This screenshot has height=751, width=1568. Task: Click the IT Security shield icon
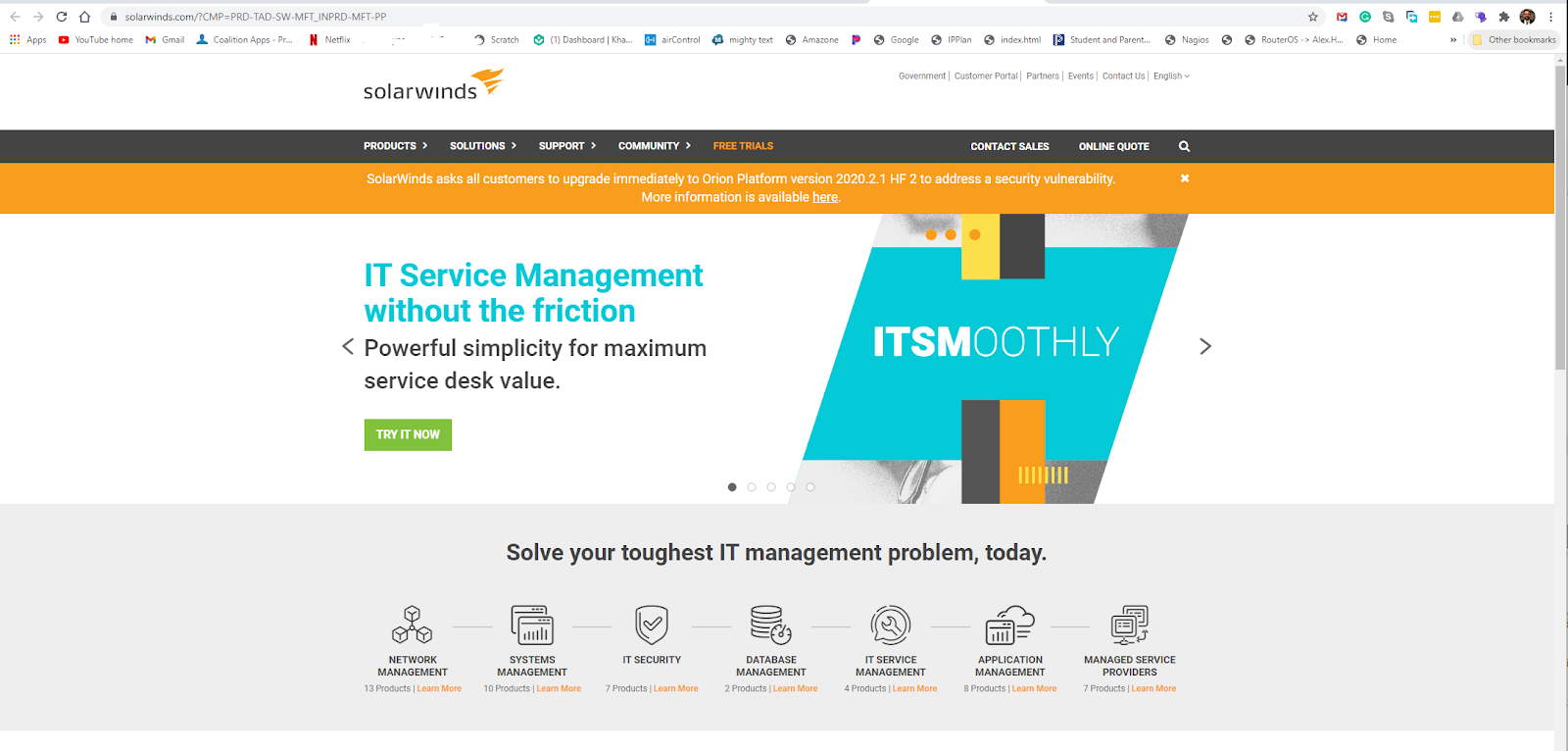point(652,625)
